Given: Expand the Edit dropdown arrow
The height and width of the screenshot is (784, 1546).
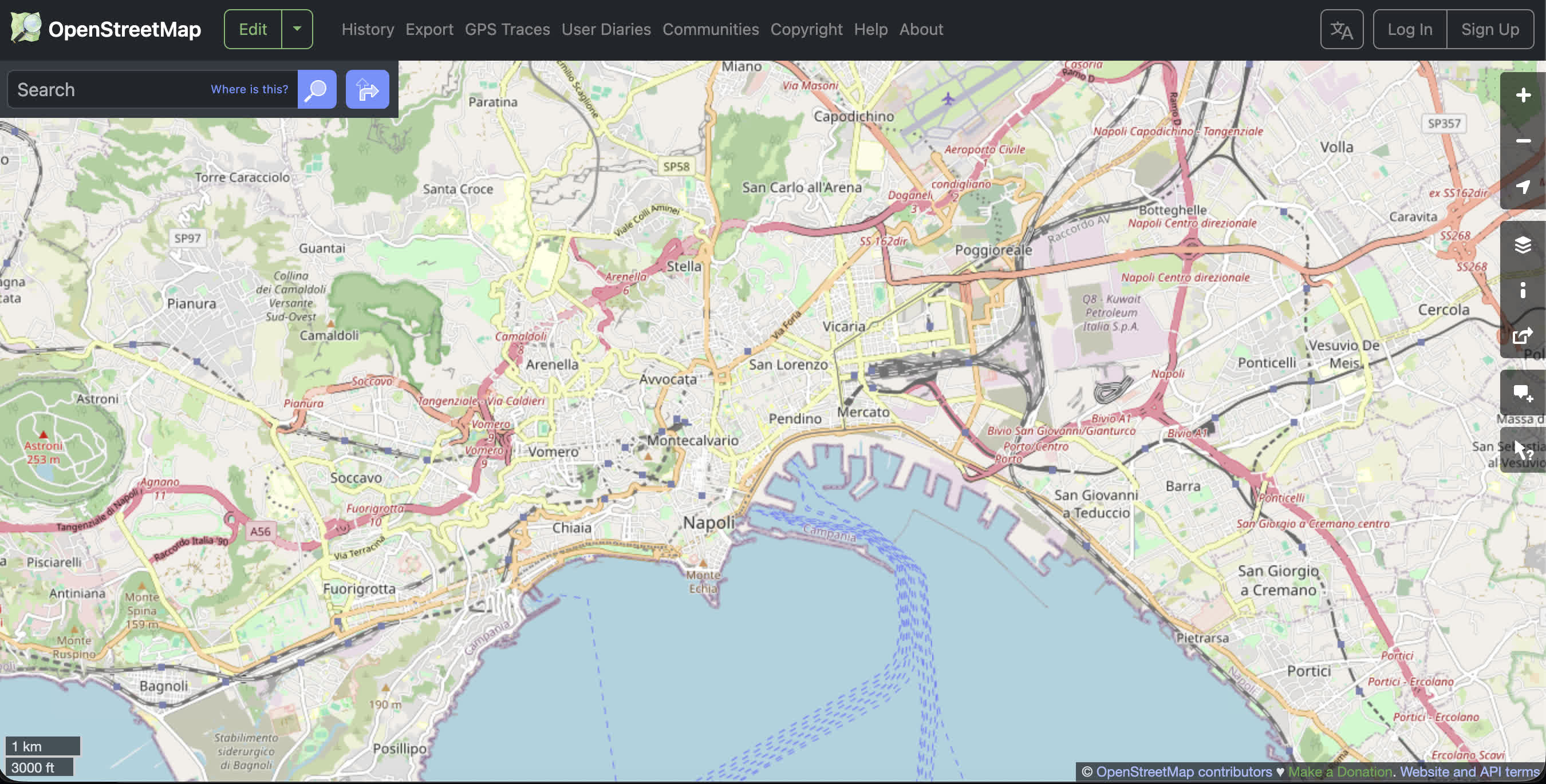Looking at the screenshot, I should [x=297, y=29].
